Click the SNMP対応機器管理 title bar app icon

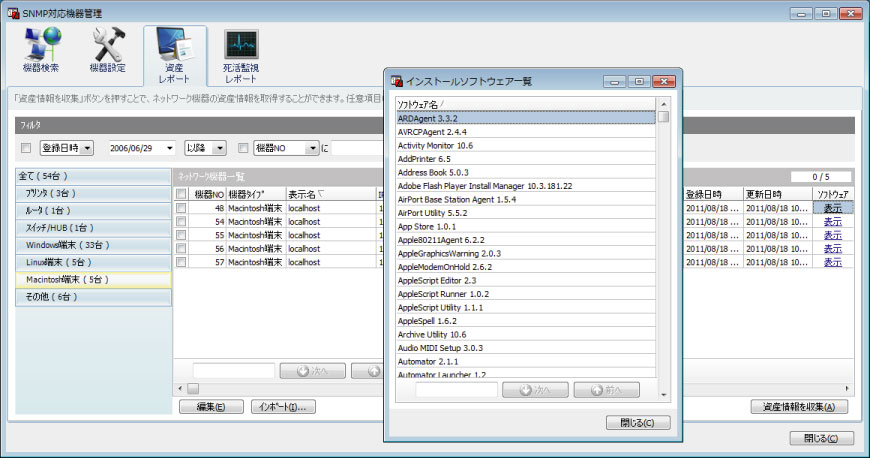pos(13,13)
